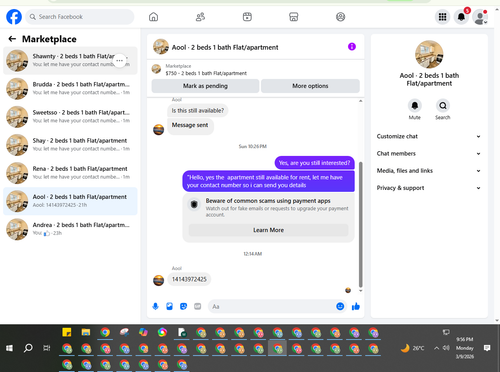Search in conversation using the magnifier icon

pos(443,106)
